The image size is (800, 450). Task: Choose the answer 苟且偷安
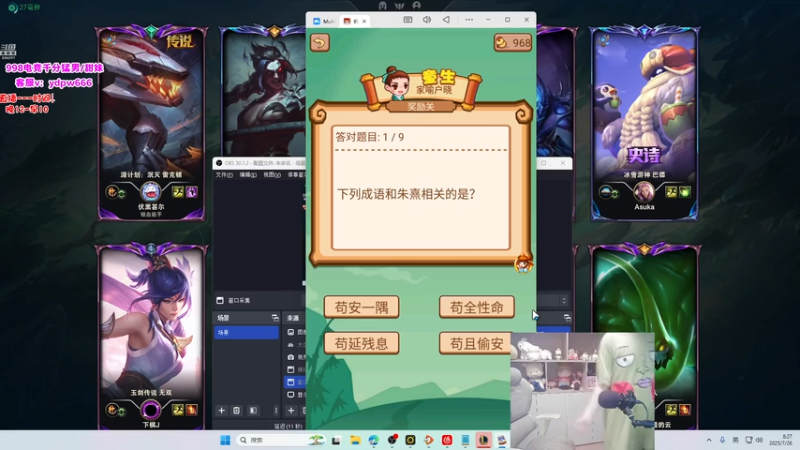(477, 343)
